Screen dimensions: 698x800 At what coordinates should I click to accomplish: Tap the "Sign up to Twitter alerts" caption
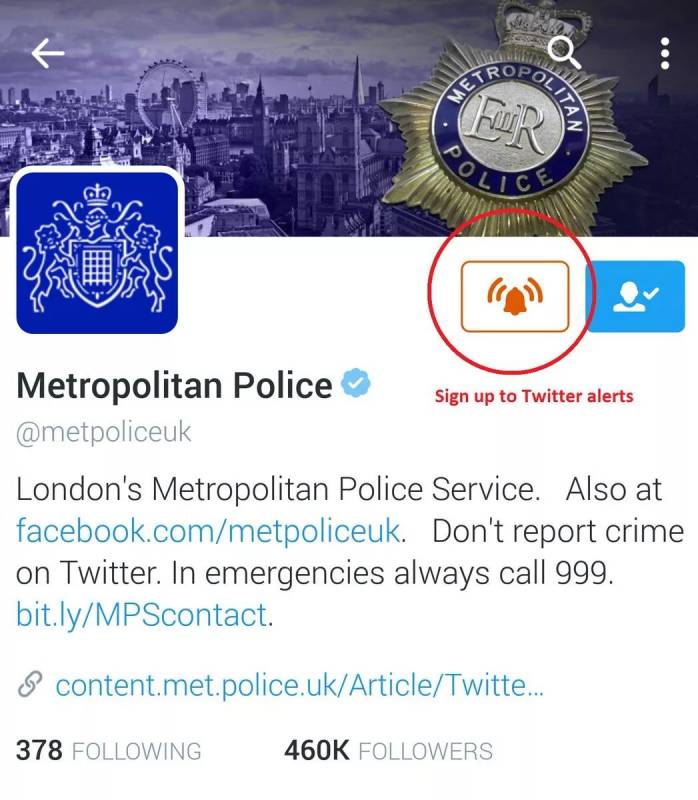pos(534,396)
